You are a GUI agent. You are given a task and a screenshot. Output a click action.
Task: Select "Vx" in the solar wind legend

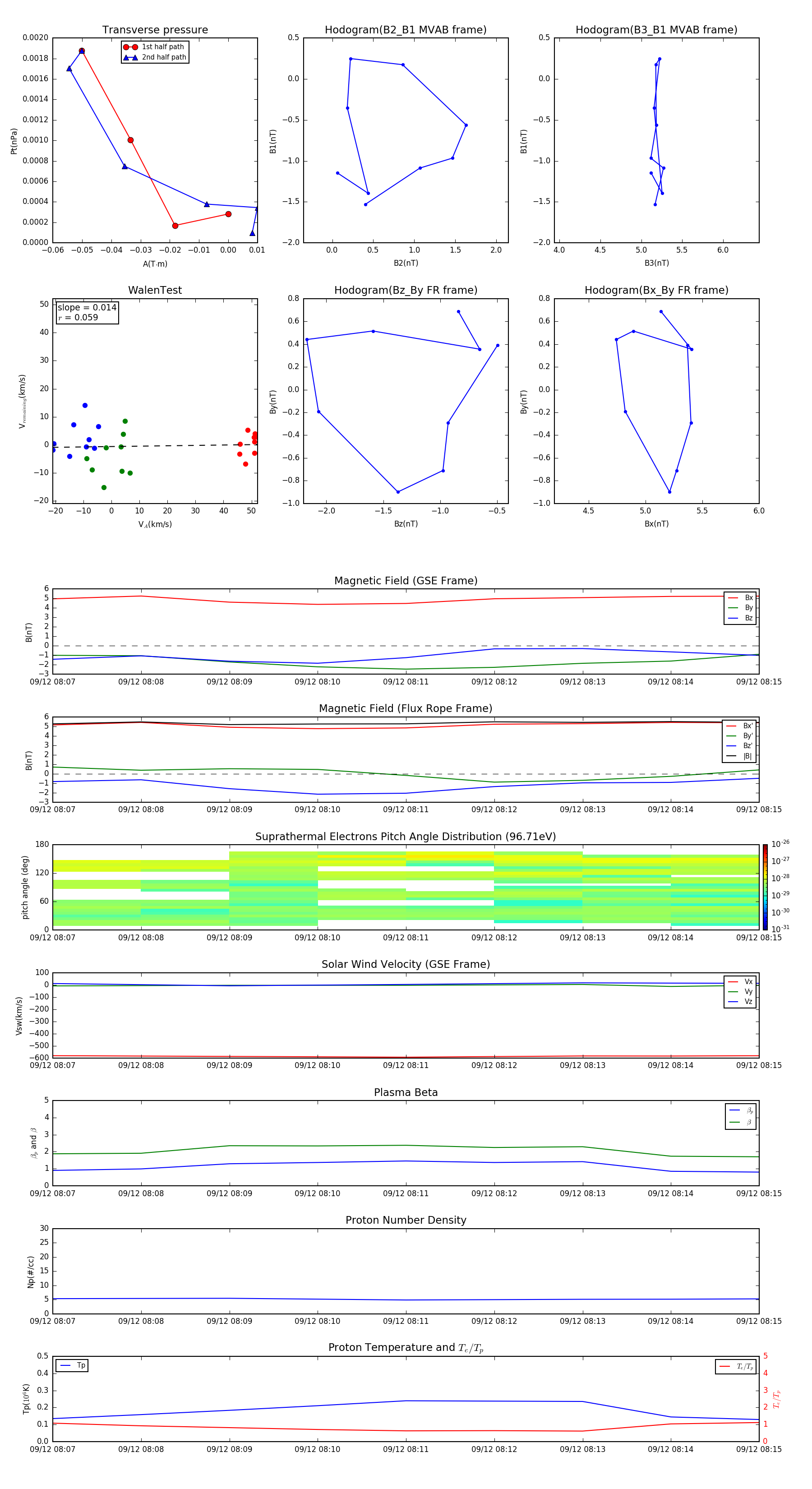[740, 981]
